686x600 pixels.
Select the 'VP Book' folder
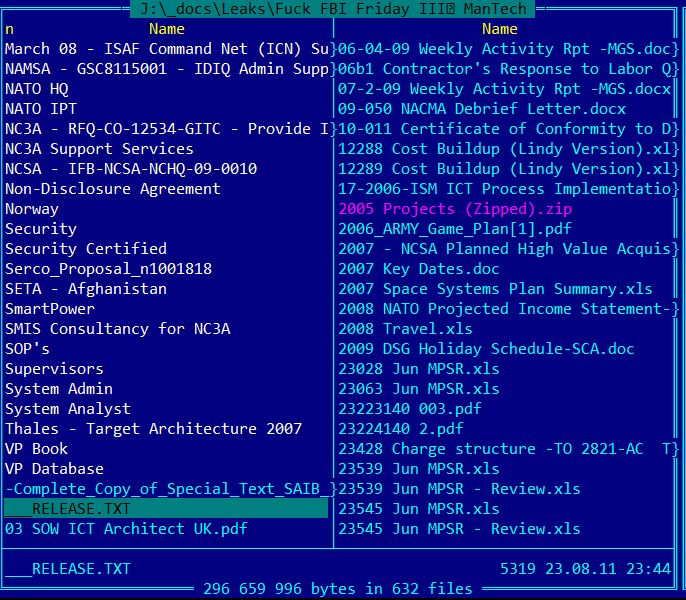coord(37,449)
